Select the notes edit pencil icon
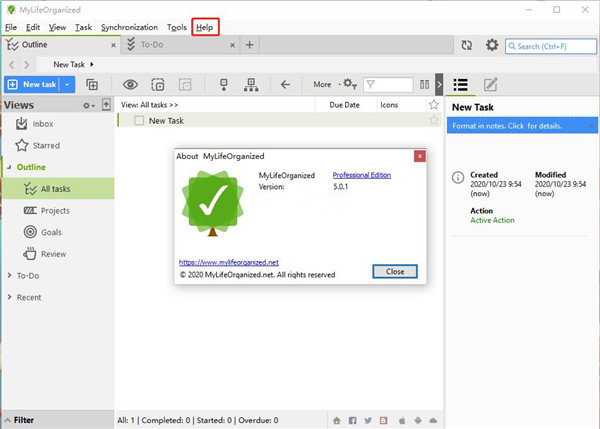The width and height of the screenshot is (600, 429). point(491,85)
